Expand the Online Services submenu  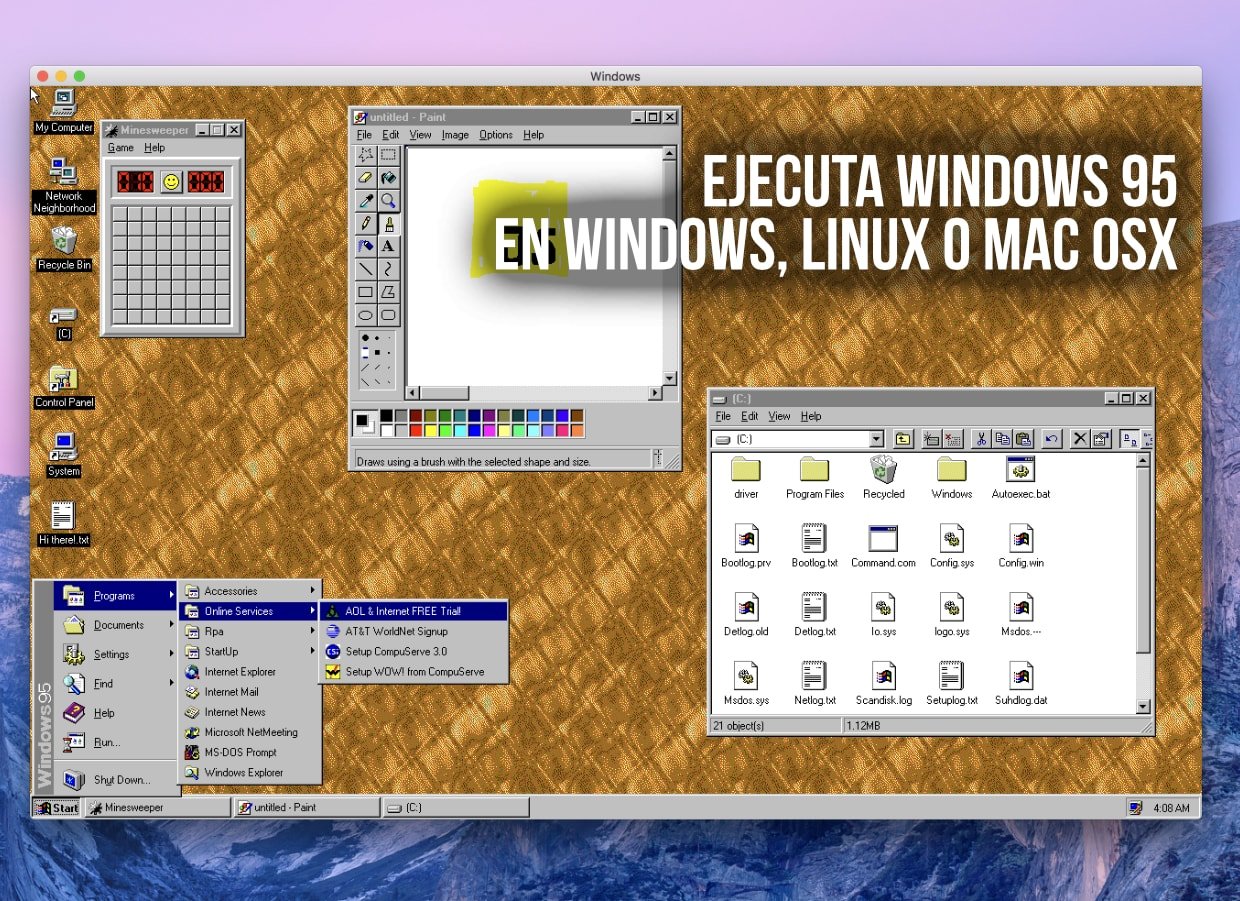point(250,611)
